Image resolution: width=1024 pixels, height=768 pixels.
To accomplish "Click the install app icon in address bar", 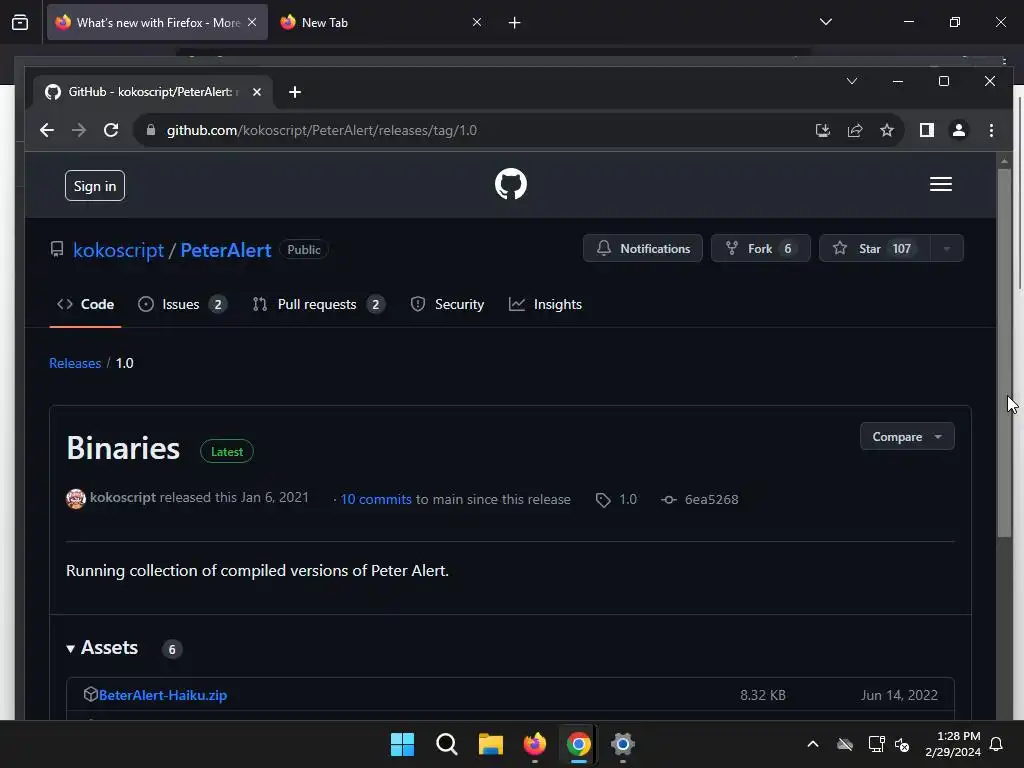I will (x=823, y=130).
